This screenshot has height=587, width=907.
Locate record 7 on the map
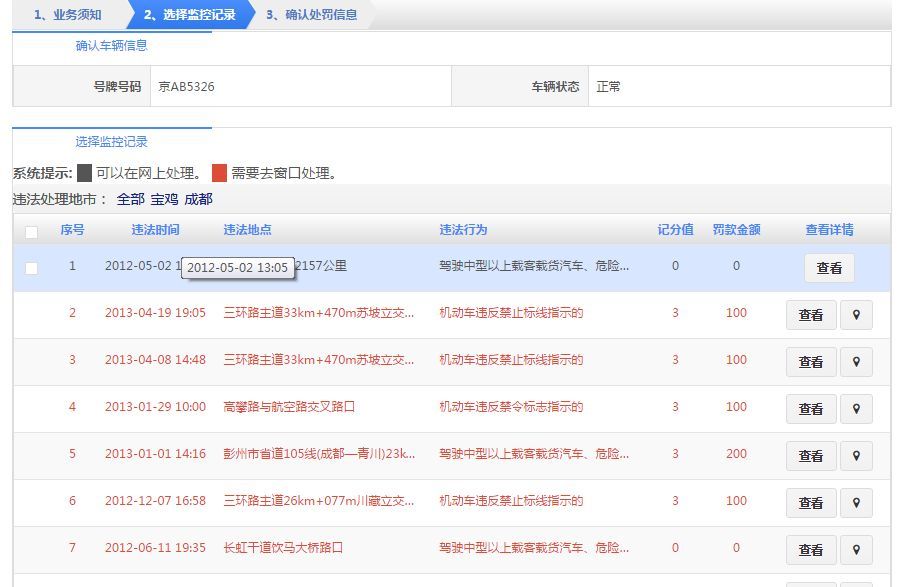pos(856,550)
